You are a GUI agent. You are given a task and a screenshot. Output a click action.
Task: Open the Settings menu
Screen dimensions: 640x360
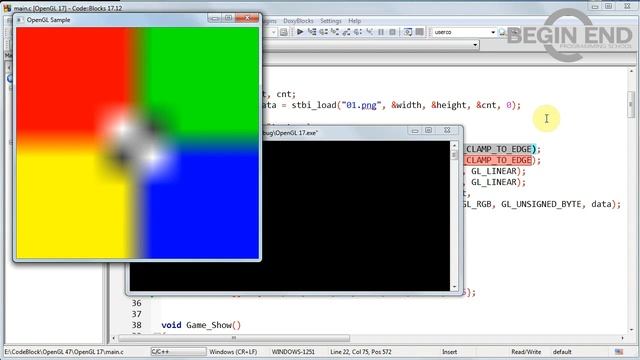(331, 20)
